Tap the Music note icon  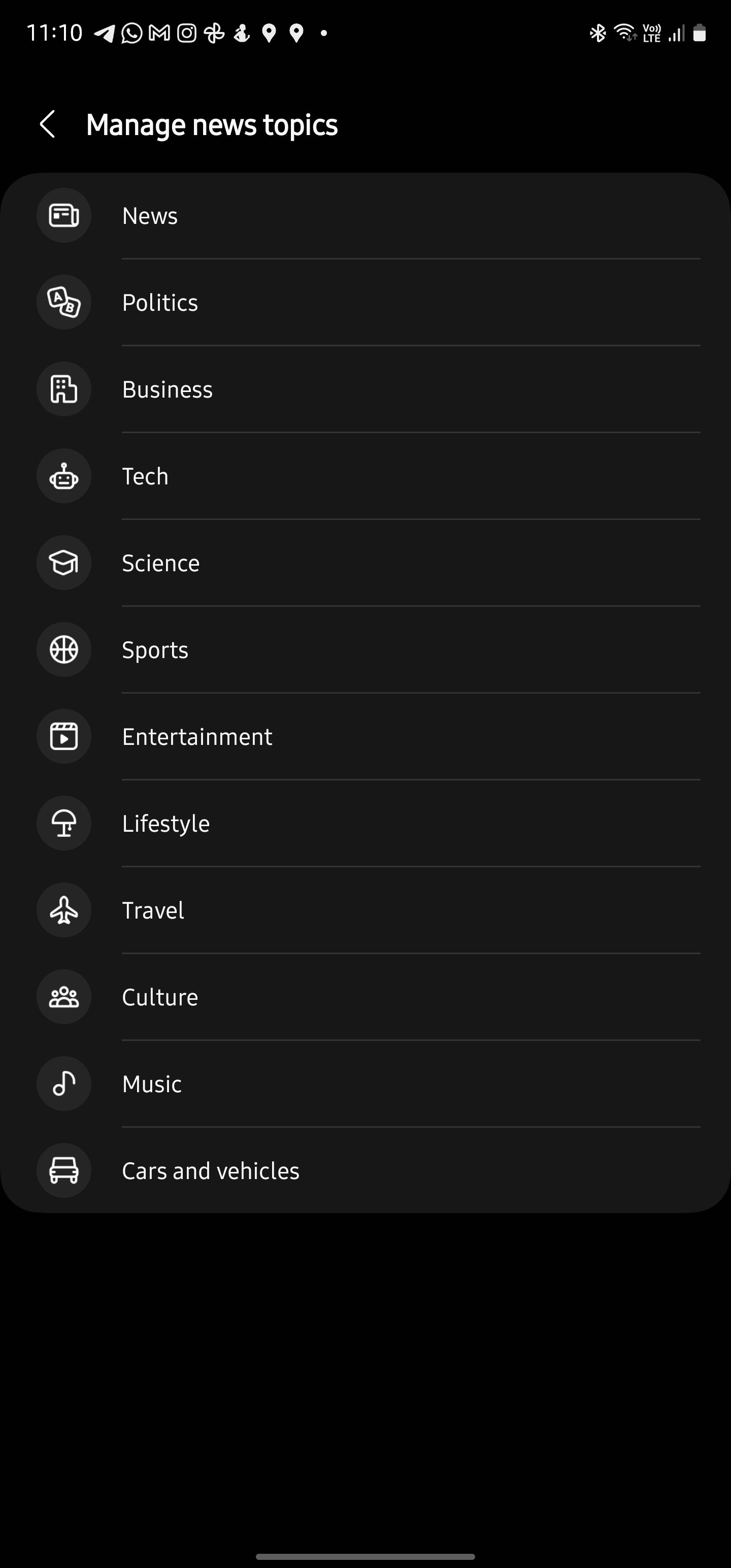64,1084
